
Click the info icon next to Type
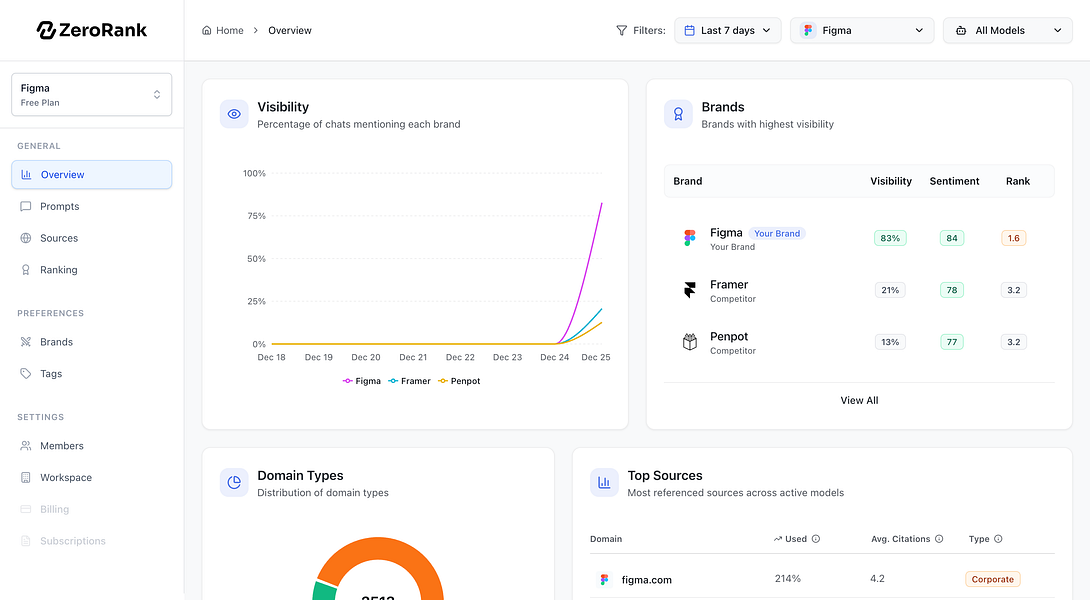click(x=998, y=539)
